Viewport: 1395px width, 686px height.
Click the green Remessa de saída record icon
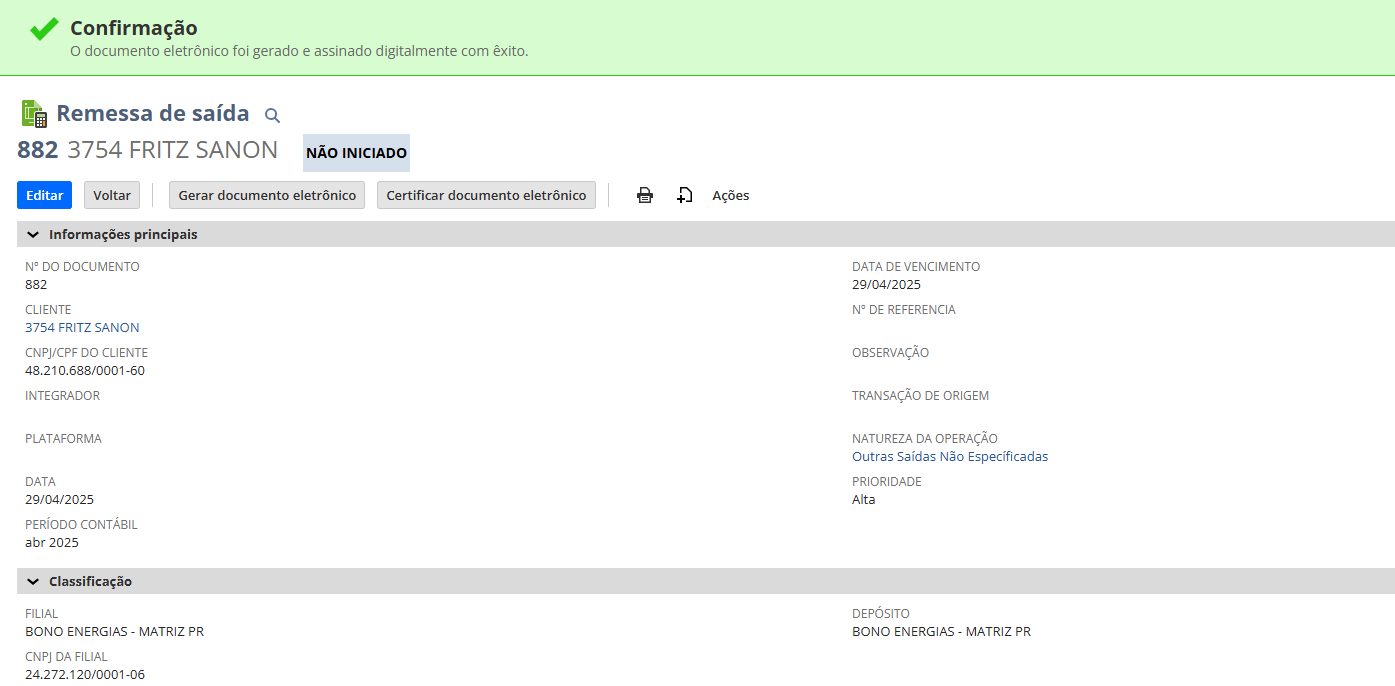34,114
